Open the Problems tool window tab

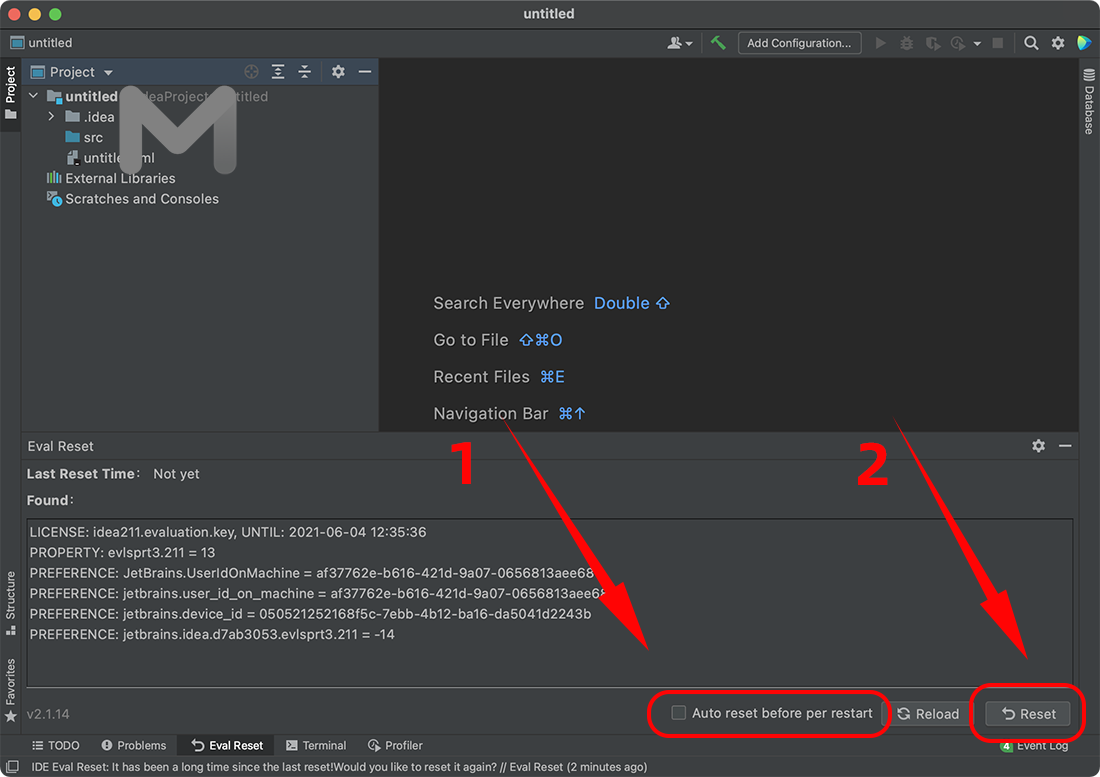click(133, 745)
